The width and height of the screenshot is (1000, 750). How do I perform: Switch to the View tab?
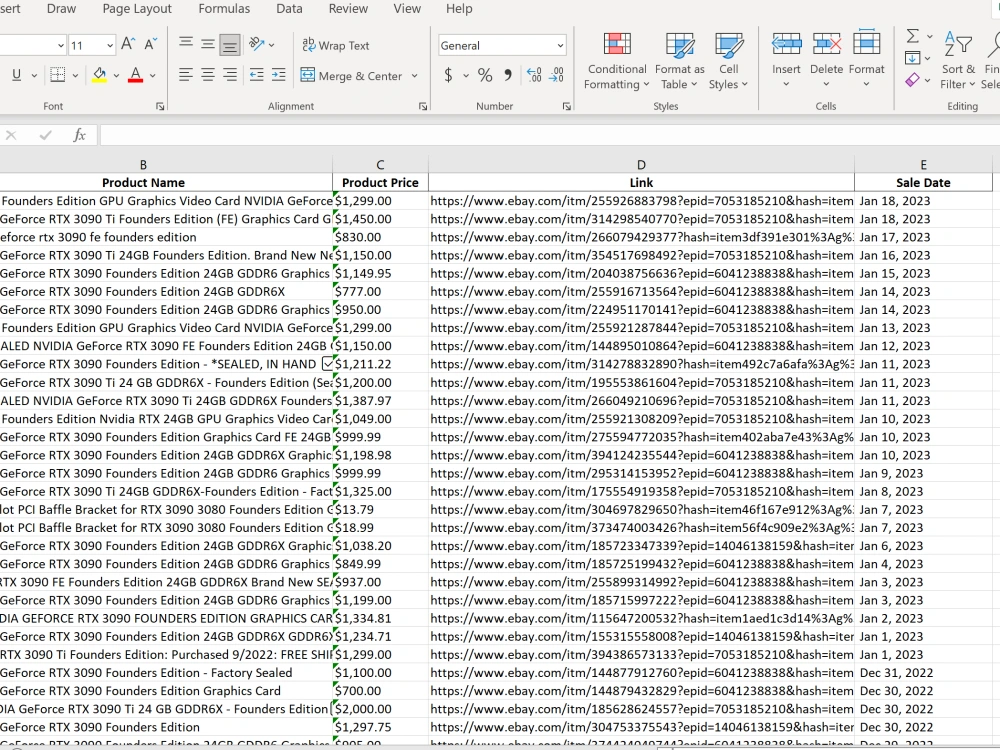(x=407, y=9)
